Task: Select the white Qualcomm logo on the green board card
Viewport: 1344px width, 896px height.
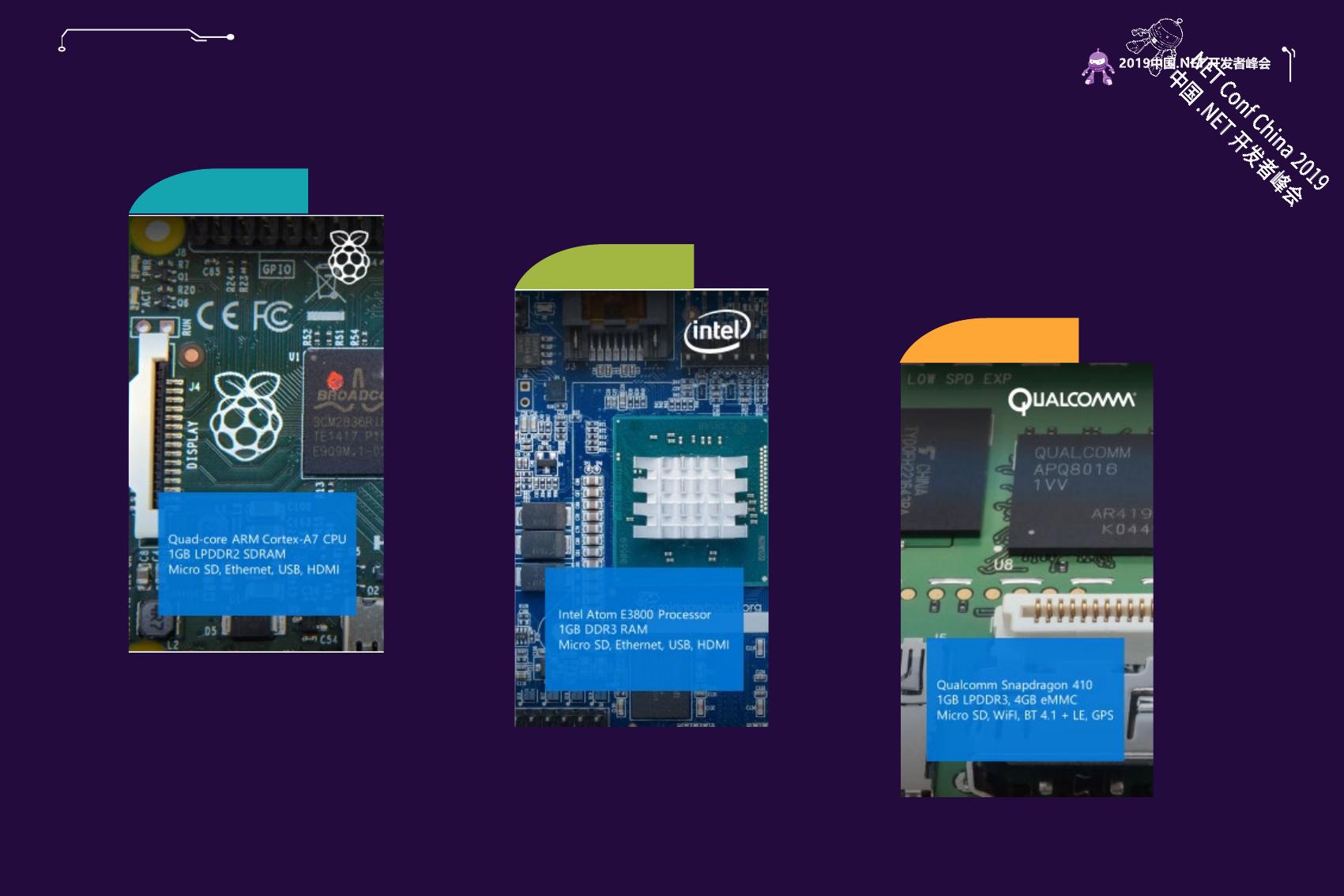Action: pos(1071,401)
